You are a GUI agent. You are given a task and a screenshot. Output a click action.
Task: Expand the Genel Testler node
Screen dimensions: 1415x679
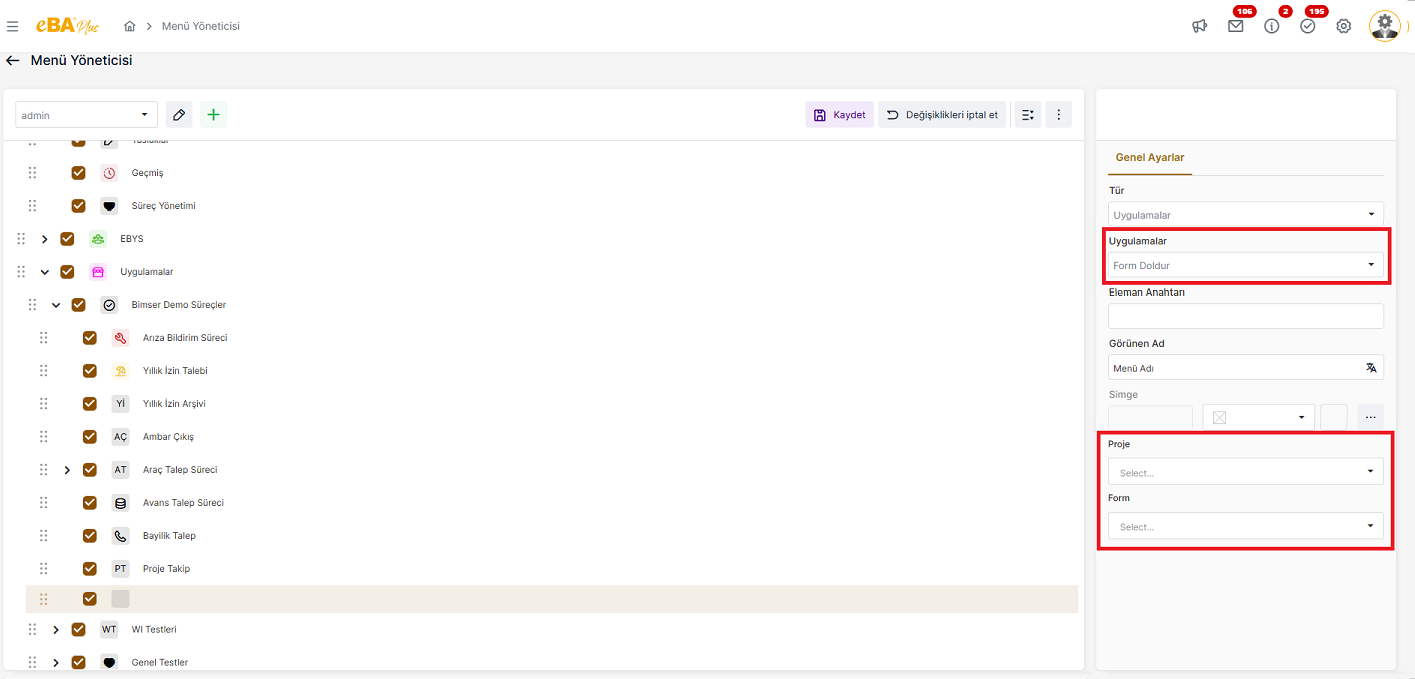click(x=56, y=663)
